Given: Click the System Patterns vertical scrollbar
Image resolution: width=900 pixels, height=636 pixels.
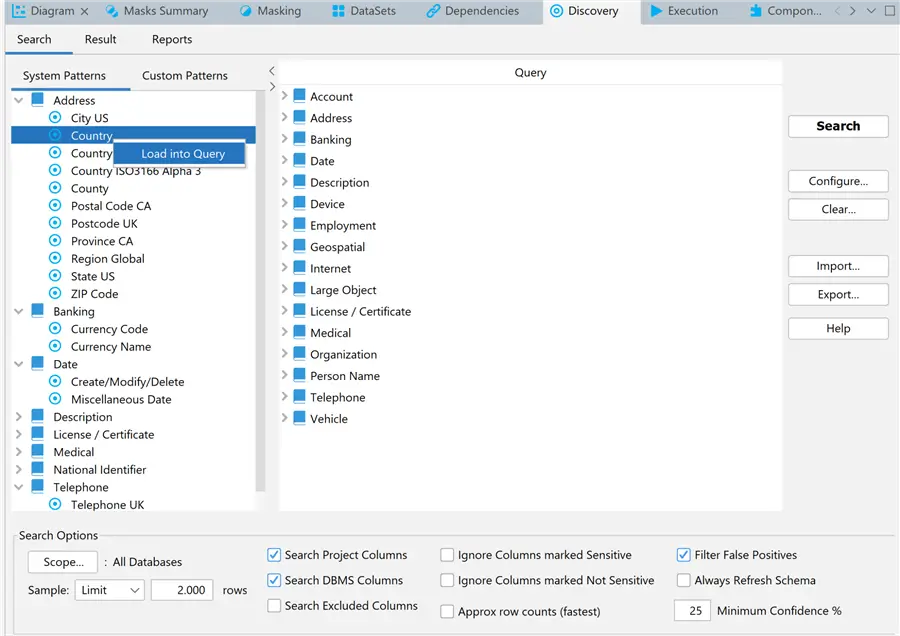Looking at the screenshot, I should click(x=260, y=290).
